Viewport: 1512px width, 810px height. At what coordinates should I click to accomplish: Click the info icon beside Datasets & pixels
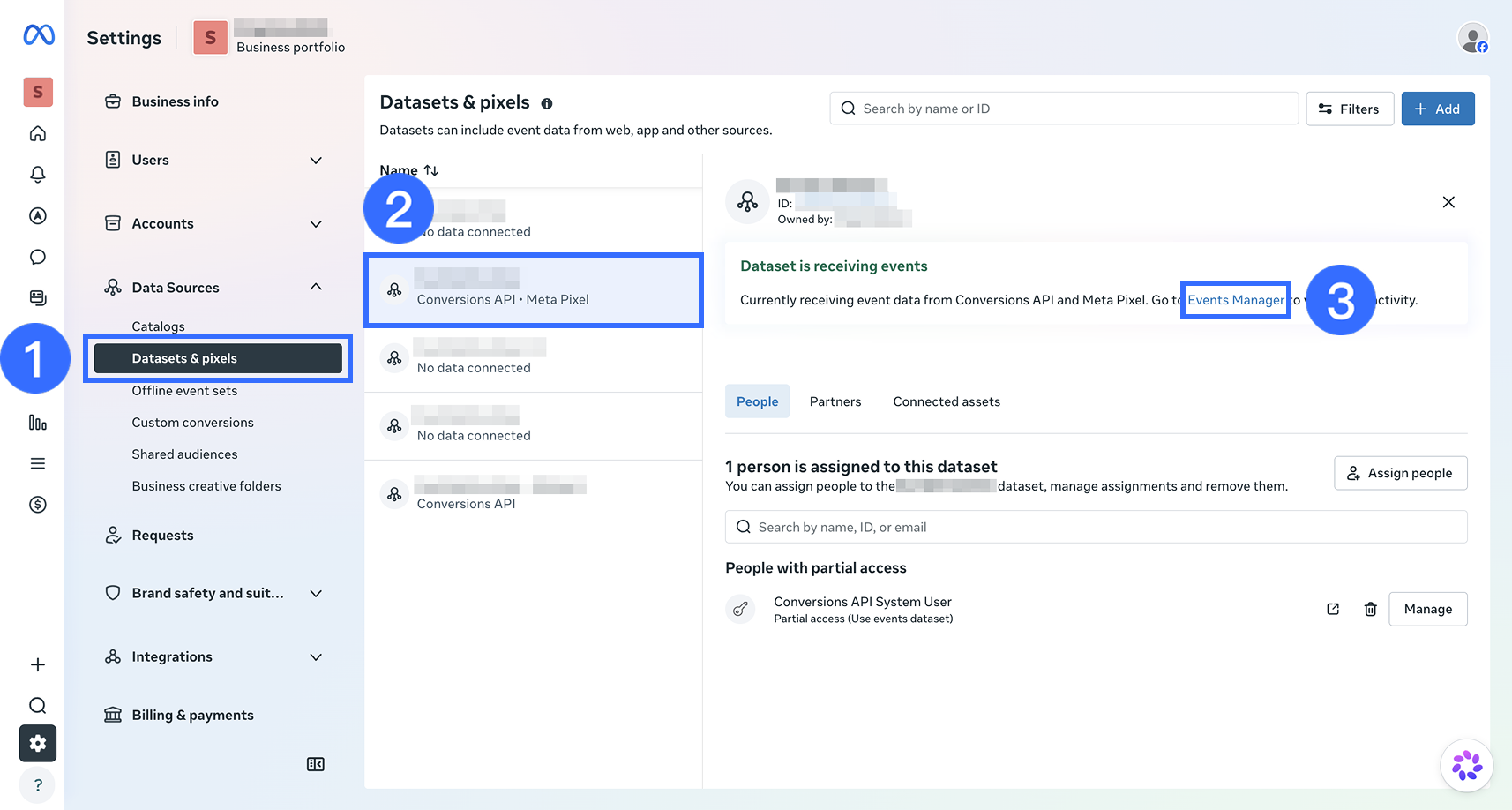pos(547,103)
